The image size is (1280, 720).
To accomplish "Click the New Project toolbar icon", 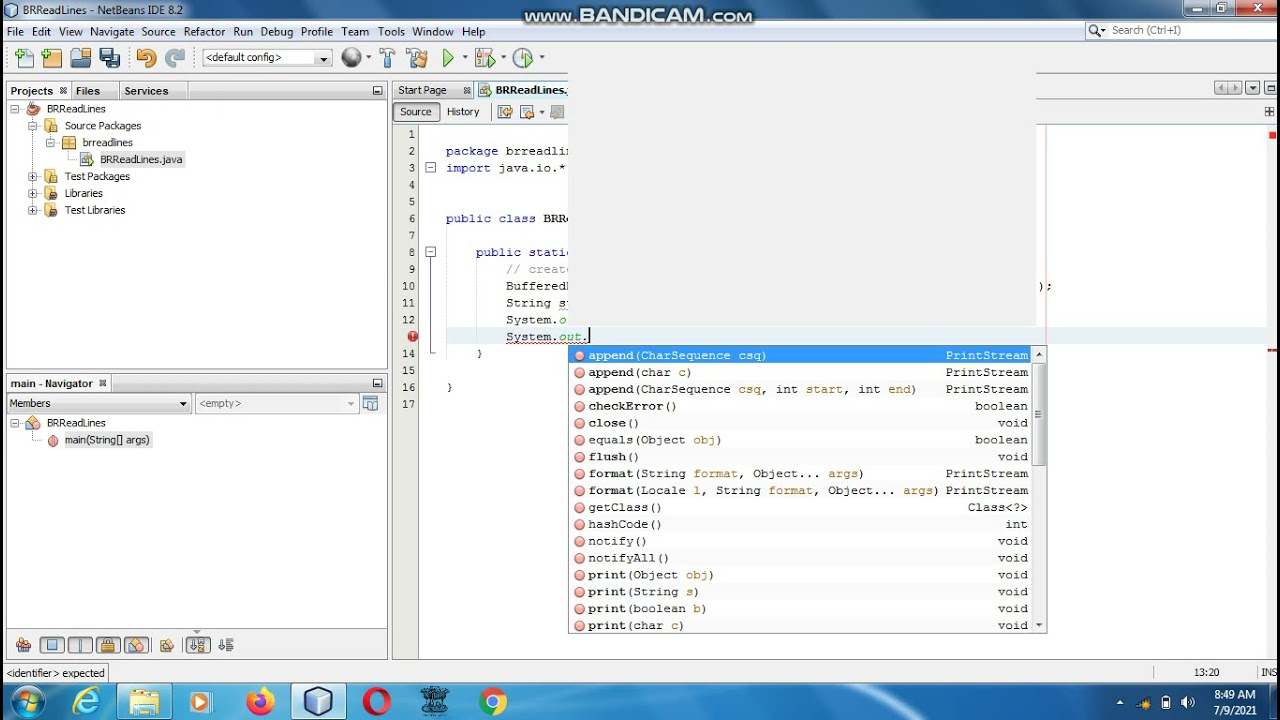I will click(52, 58).
